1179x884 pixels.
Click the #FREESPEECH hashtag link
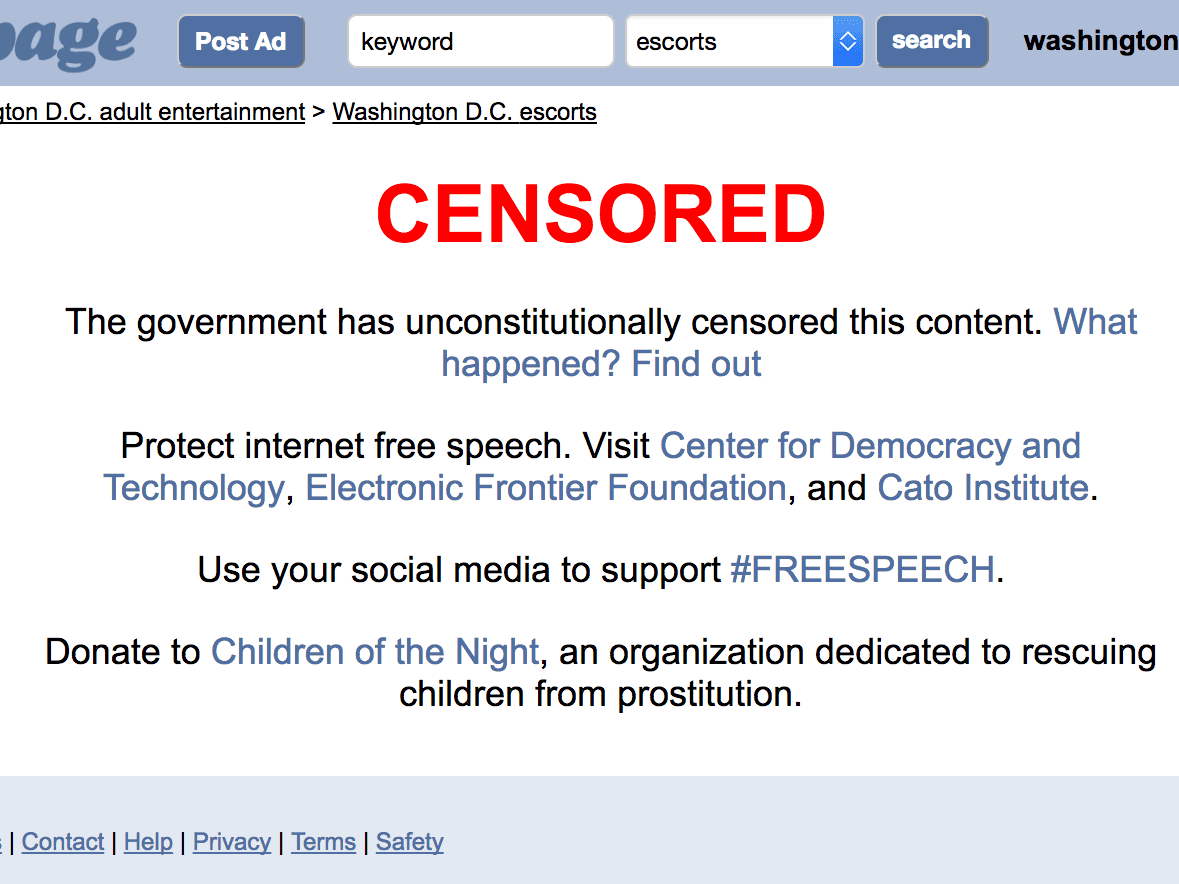(x=862, y=570)
